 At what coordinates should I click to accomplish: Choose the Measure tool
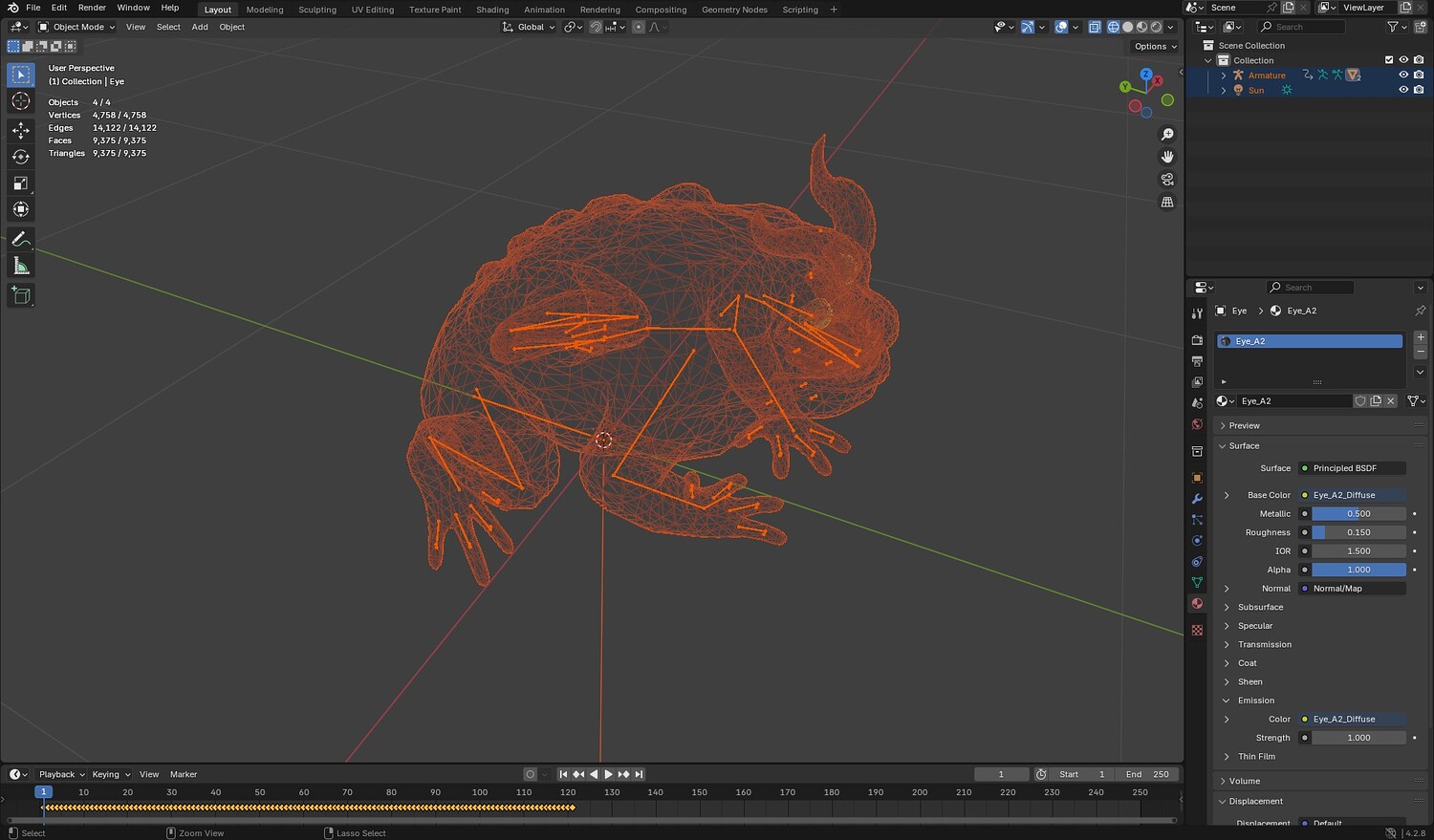21,267
